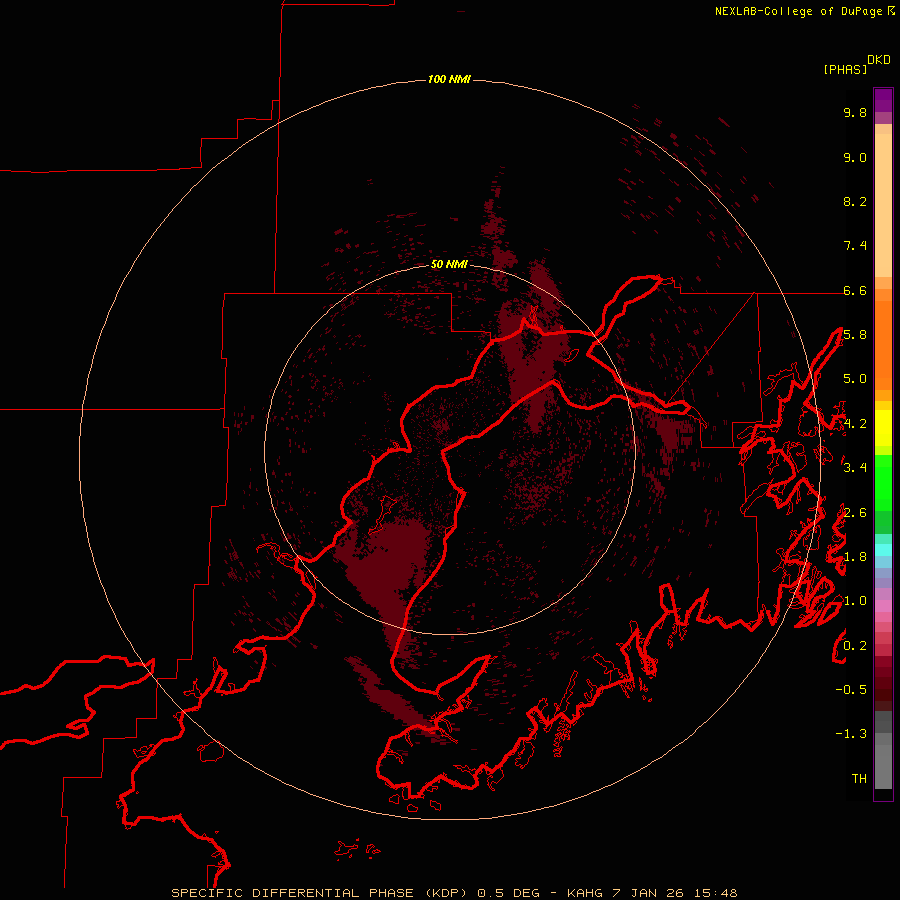Click the 0.2 scale value
Screen dimensions: 900x900
(855, 646)
